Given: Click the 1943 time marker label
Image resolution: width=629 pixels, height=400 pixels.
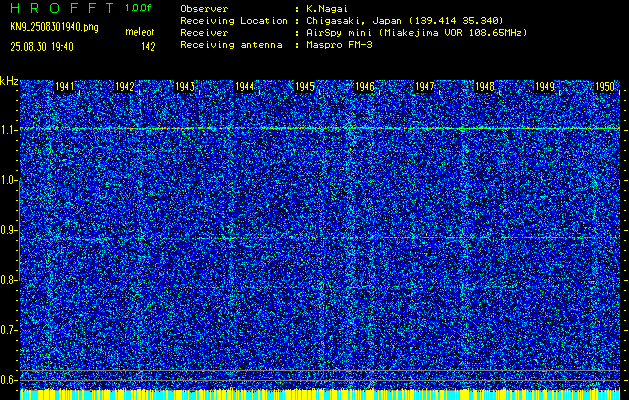Looking at the screenshot, I should (185, 87).
